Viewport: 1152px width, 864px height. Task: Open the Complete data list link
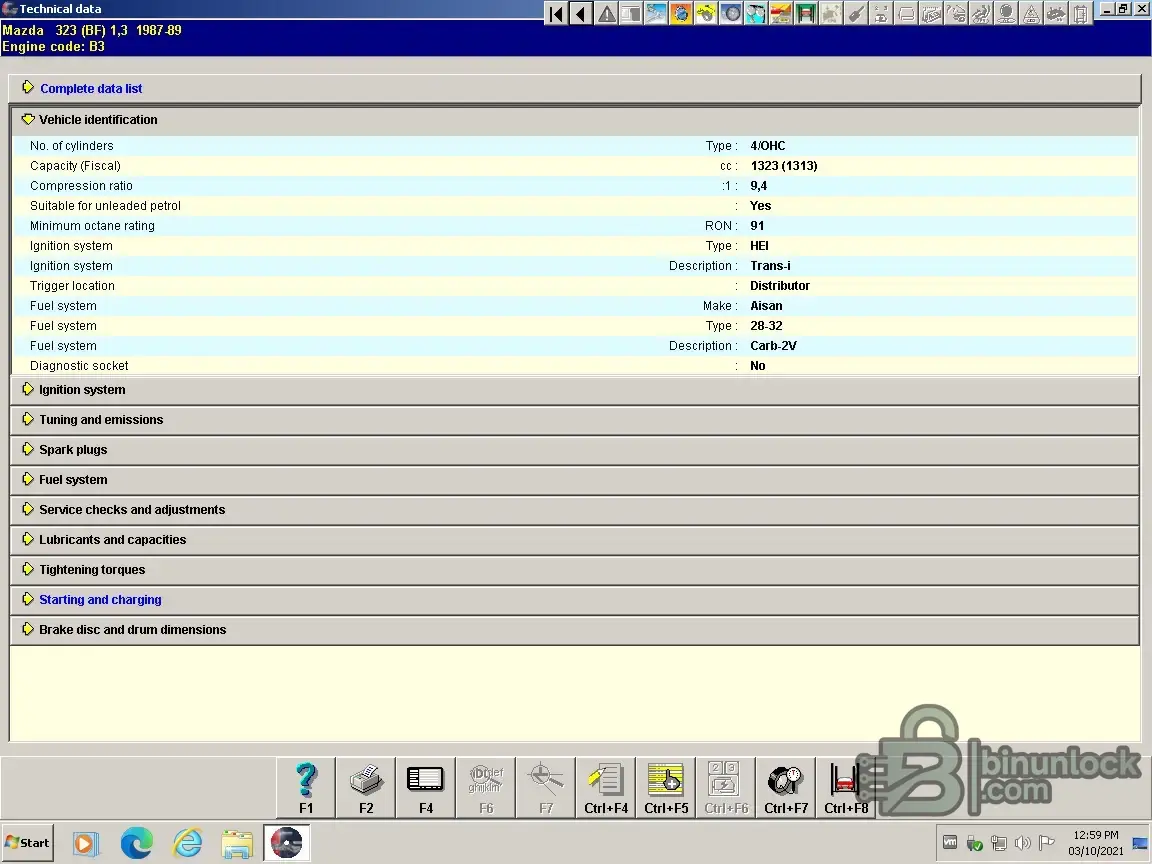point(91,89)
